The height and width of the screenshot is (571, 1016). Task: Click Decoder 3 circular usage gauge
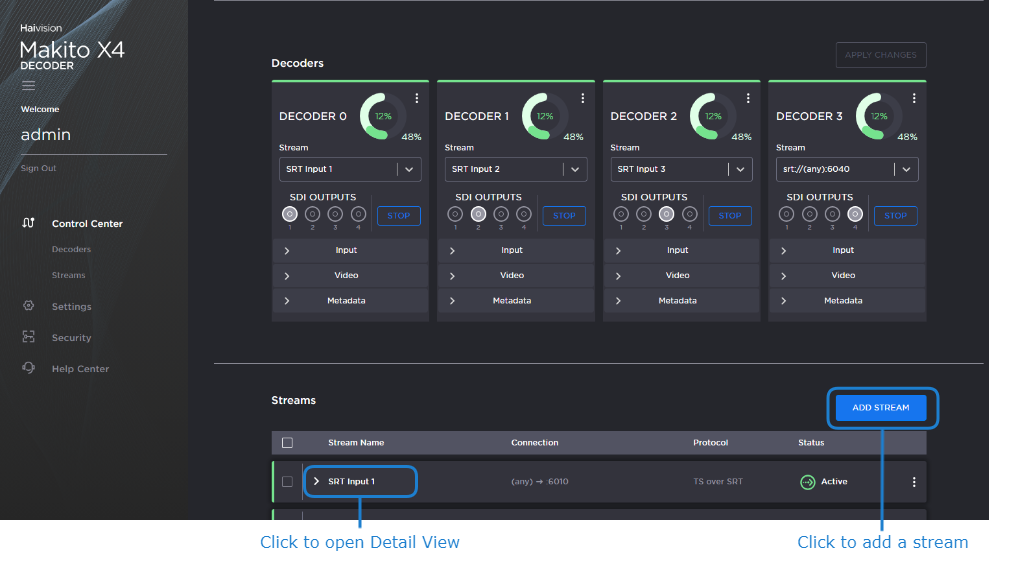tap(876, 116)
